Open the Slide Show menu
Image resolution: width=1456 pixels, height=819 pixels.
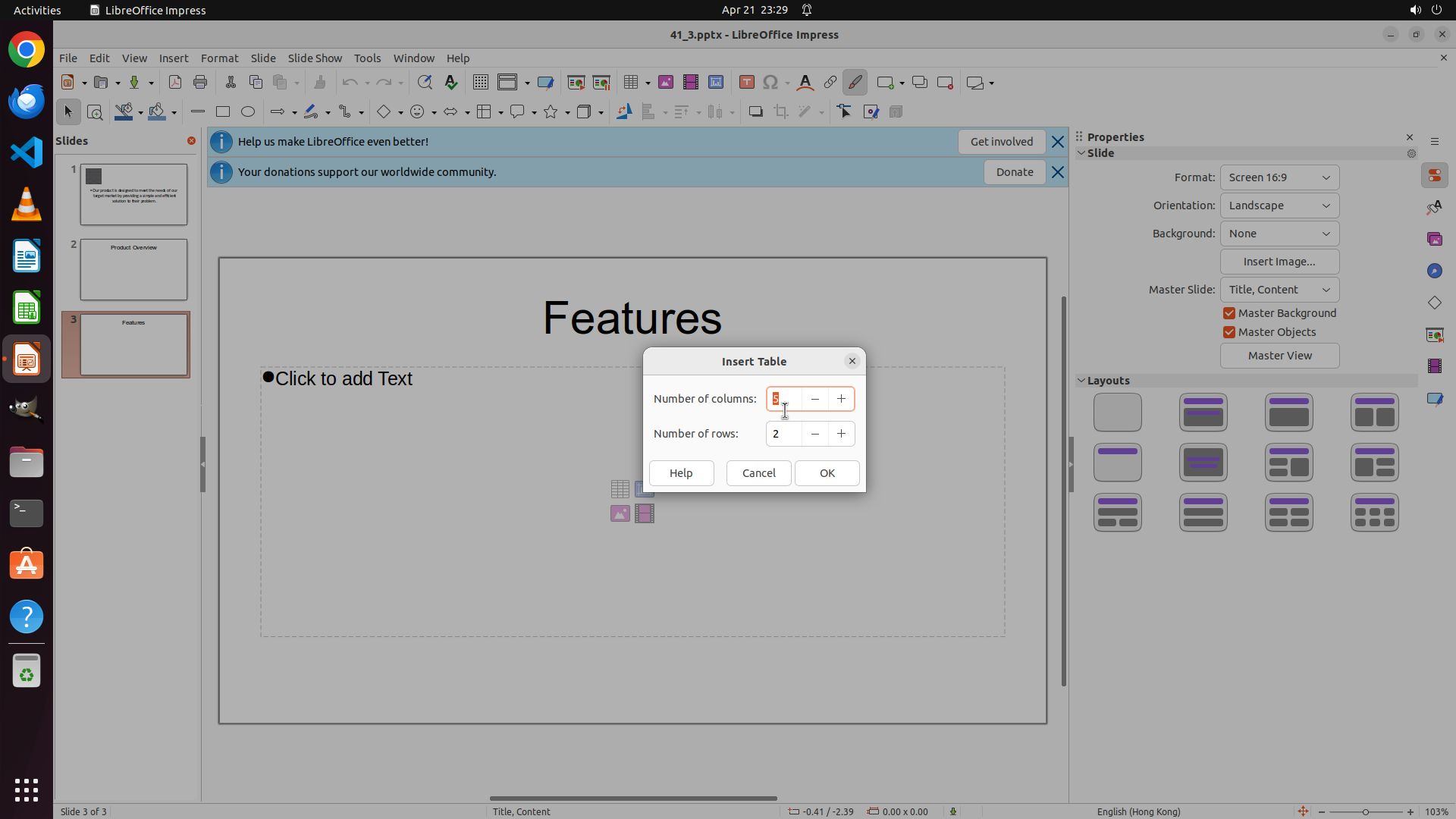tap(315, 58)
